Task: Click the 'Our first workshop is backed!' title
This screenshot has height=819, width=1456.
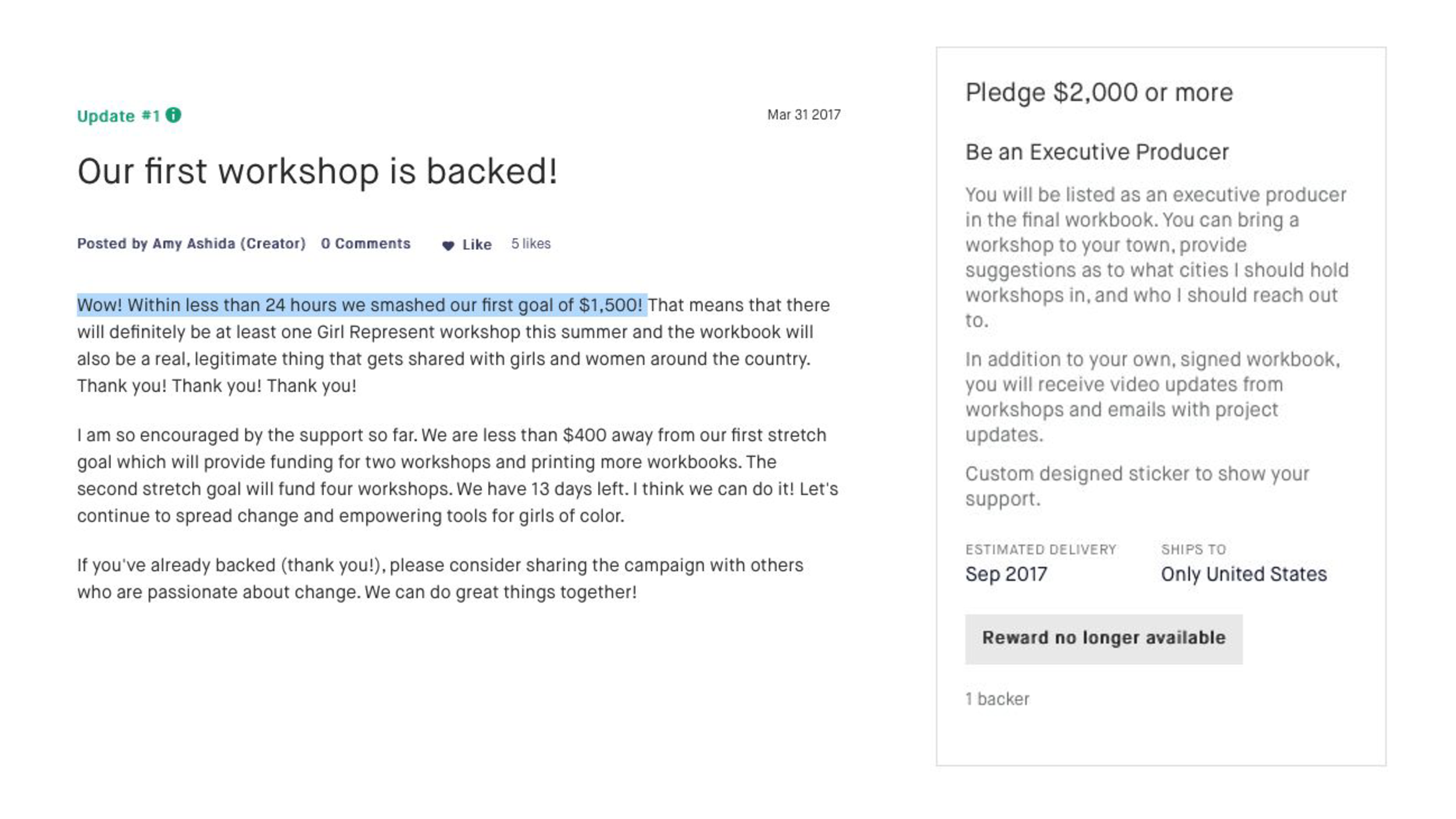Action: [x=318, y=172]
